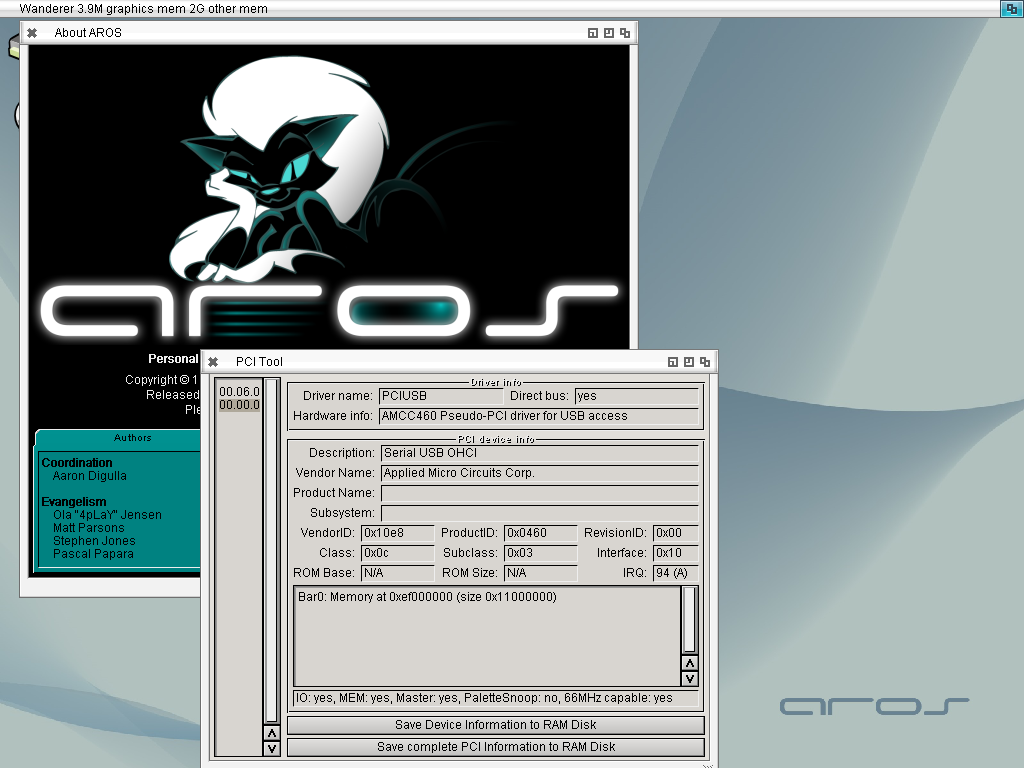
Task: Click the Description field Serial USB OHCI
Action: [x=540, y=453]
